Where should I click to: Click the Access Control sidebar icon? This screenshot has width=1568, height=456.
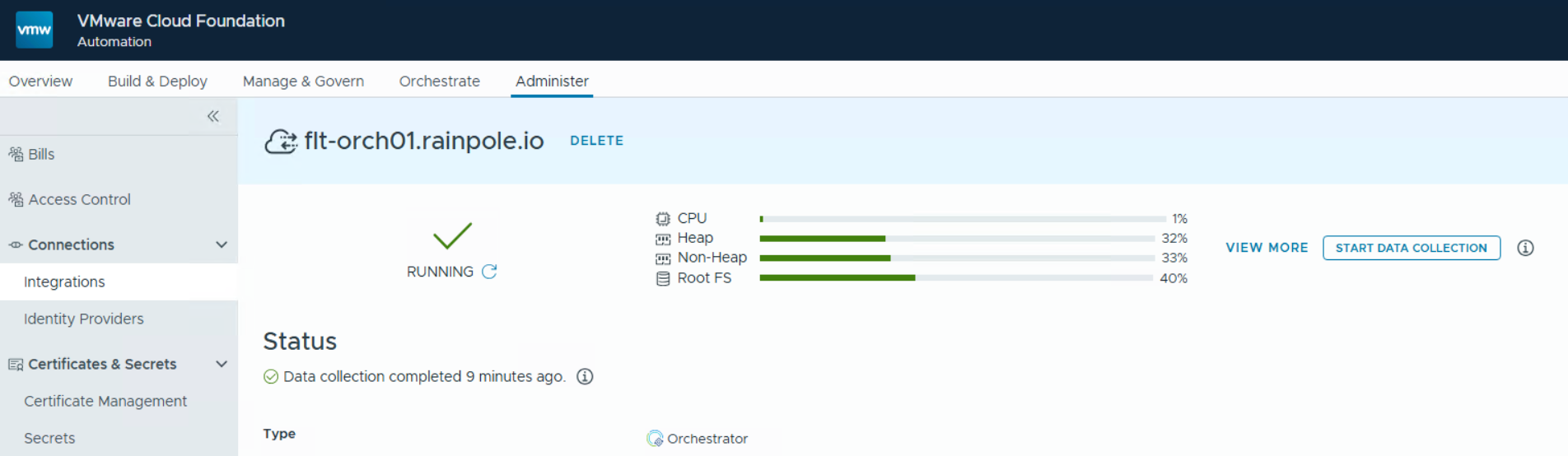pyautogui.click(x=16, y=199)
